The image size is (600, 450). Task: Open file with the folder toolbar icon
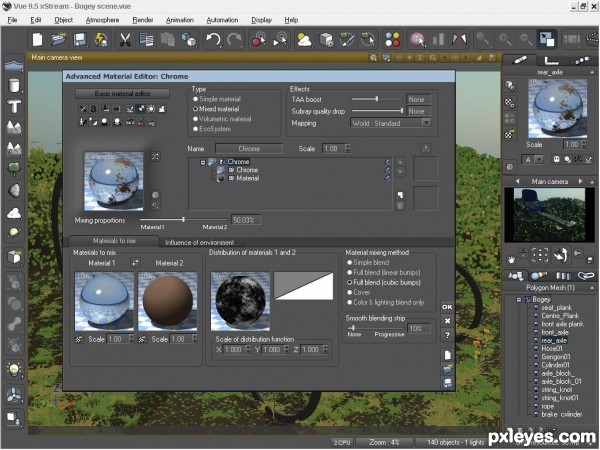59,39
